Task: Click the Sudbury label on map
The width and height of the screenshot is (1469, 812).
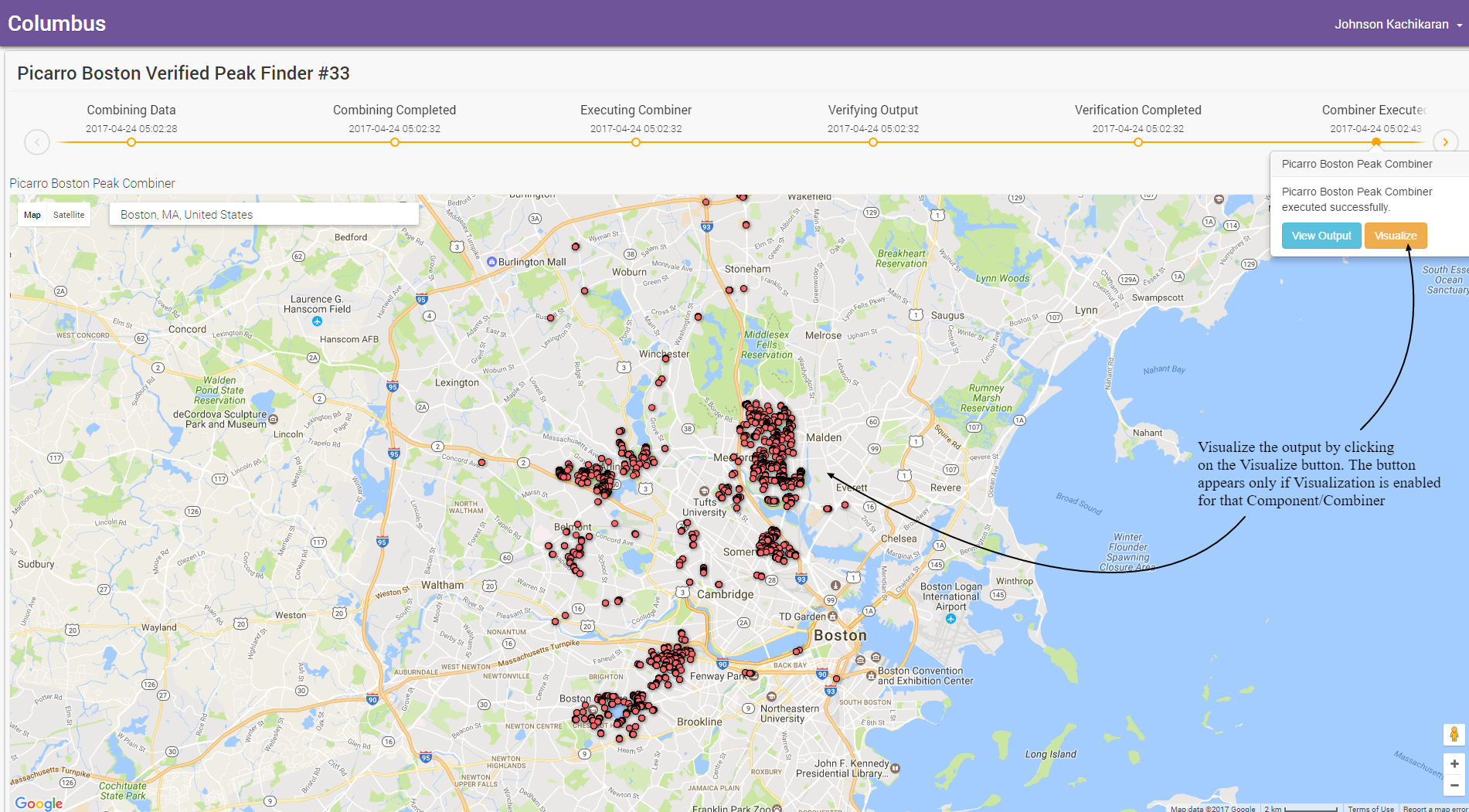Action: pos(36,564)
